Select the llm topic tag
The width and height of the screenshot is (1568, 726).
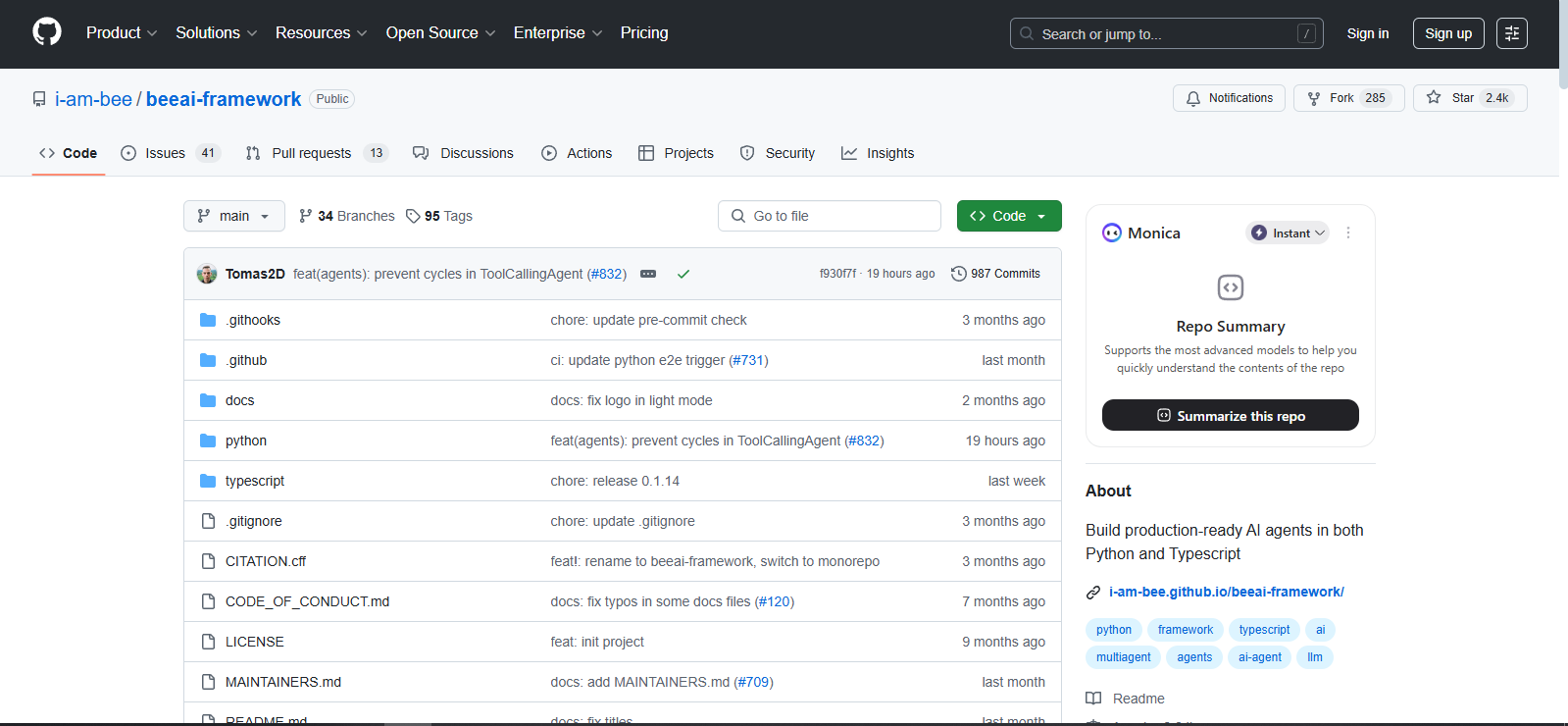pyautogui.click(x=1315, y=657)
